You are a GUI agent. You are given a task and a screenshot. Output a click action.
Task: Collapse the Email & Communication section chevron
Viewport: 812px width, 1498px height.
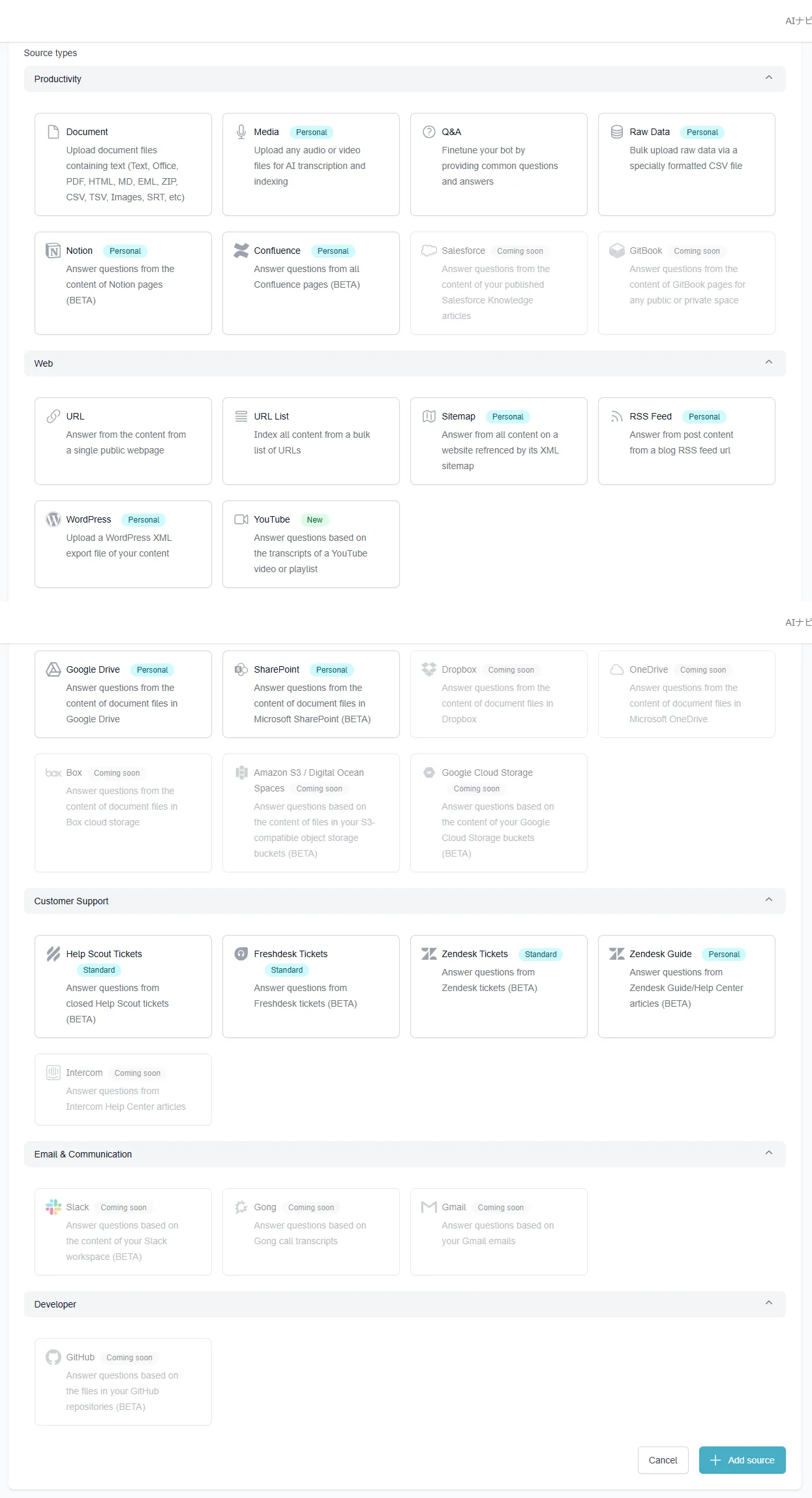(769, 1154)
